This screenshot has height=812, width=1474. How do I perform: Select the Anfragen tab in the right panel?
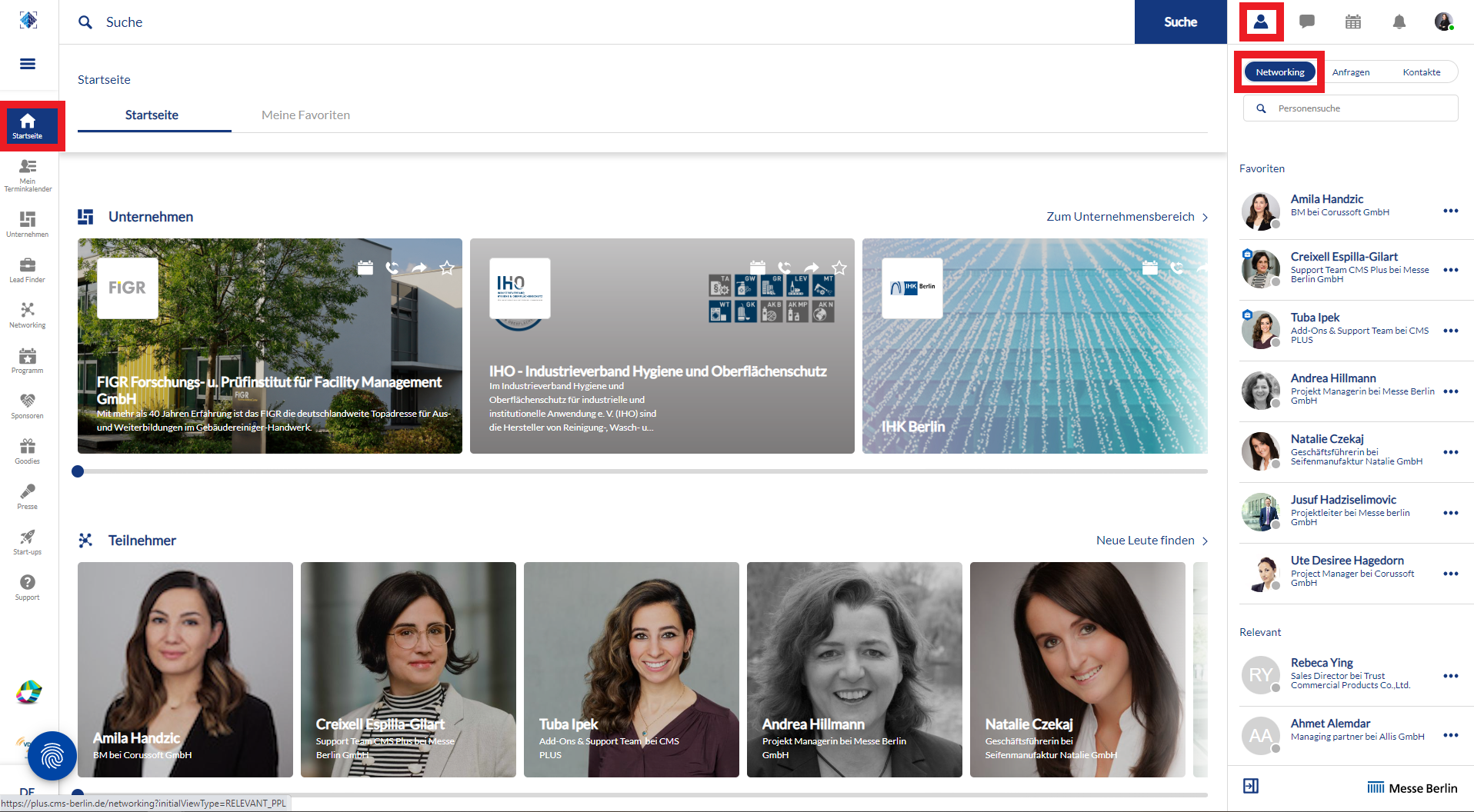(x=1351, y=72)
